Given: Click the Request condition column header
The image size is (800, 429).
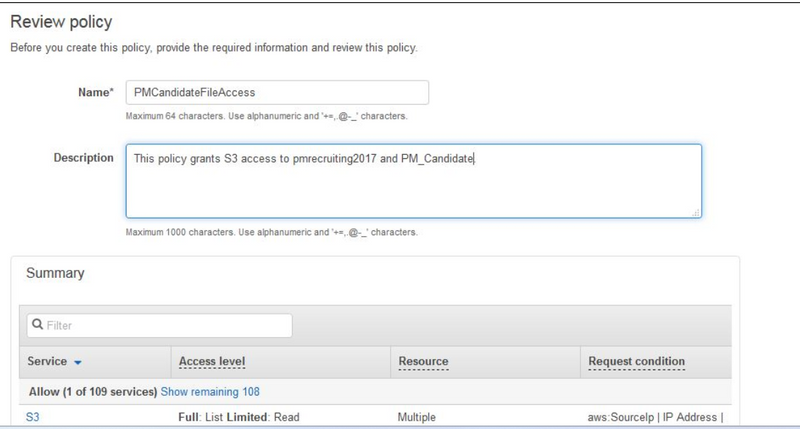Looking at the screenshot, I should (x=636, y=361).
